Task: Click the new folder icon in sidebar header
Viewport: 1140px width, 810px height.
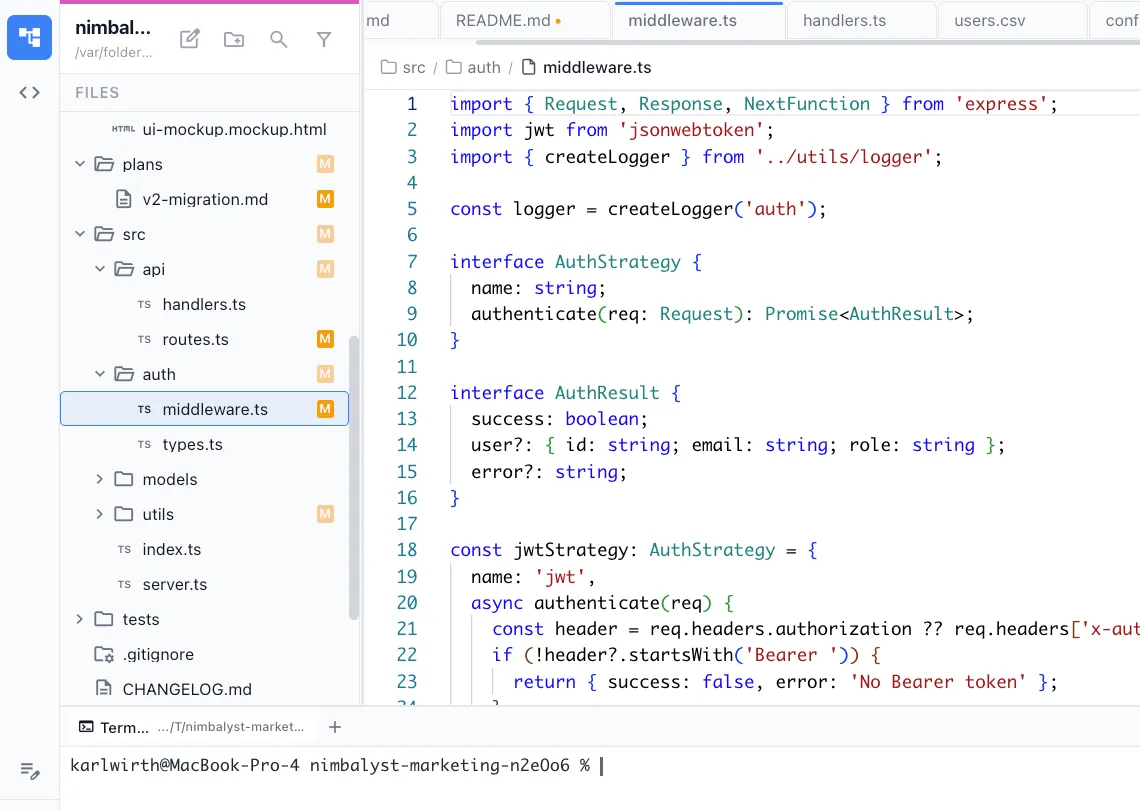Action: click(x=234, y=39)
